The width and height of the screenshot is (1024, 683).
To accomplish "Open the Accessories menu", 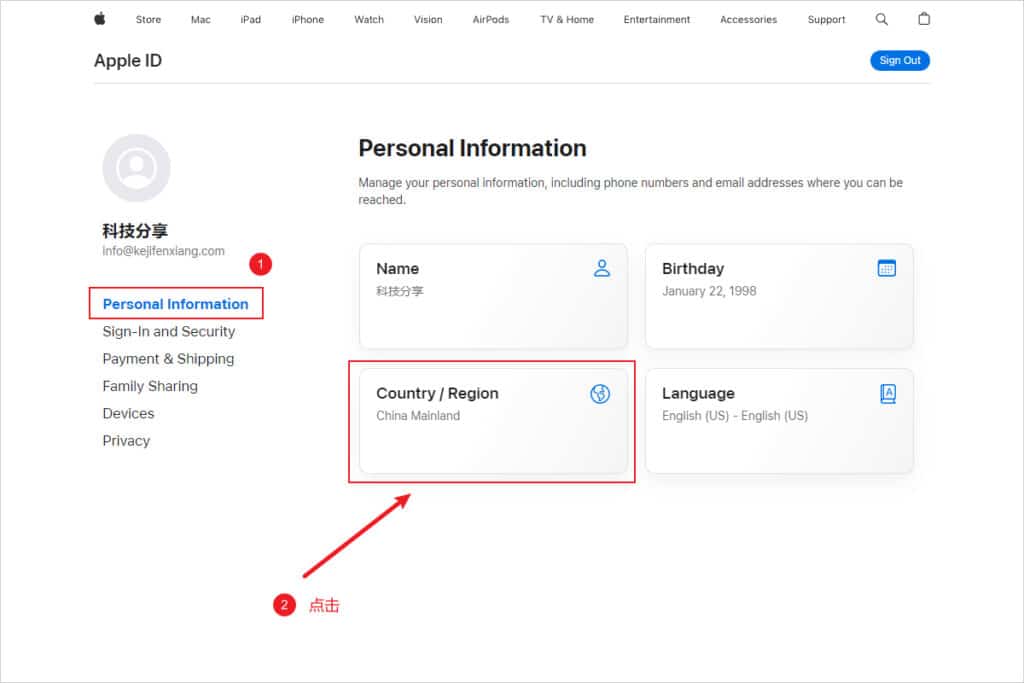I will [x=748, y=20].
